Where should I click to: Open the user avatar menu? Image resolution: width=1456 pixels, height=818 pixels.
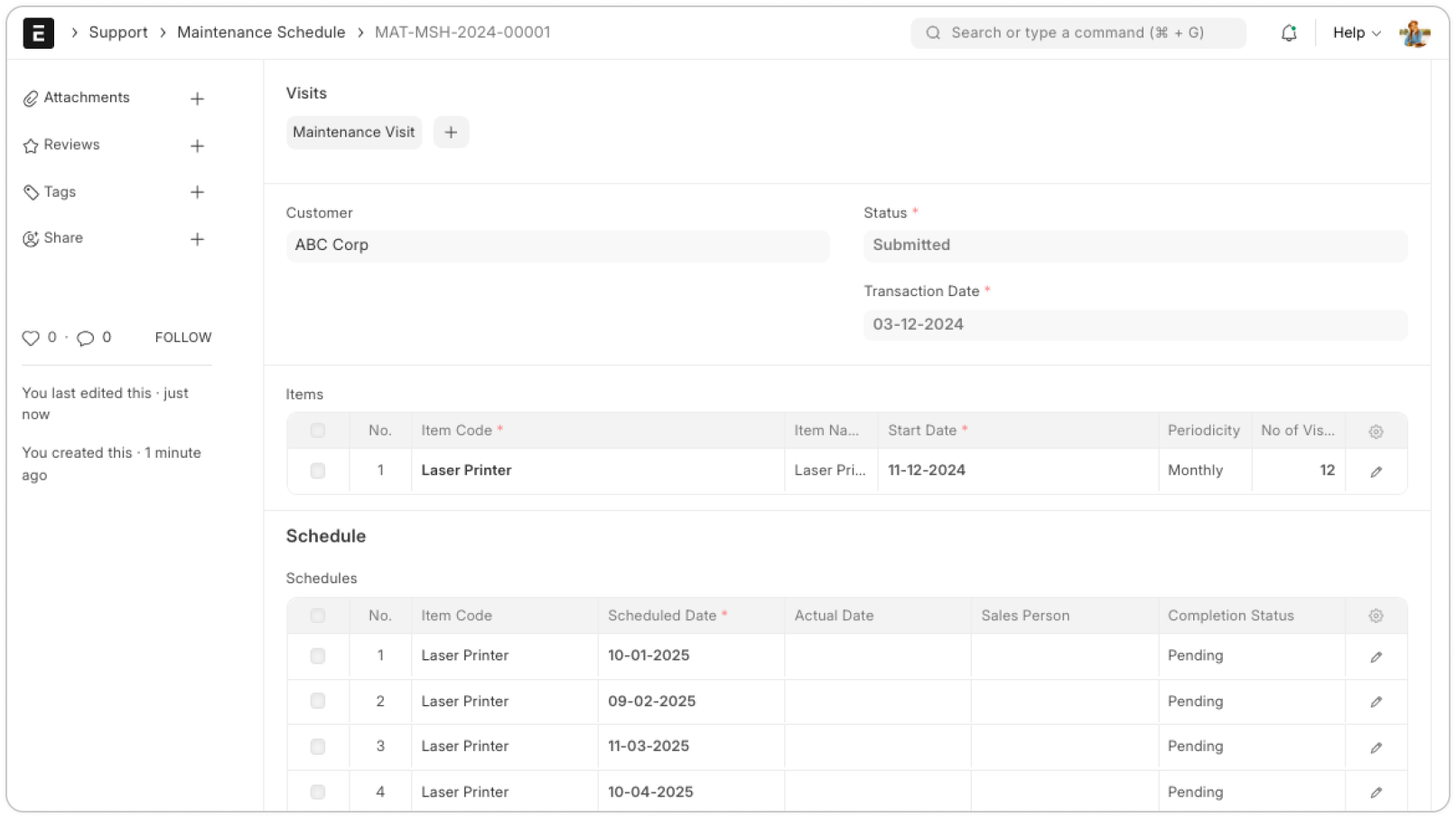(x=1414, y=33)
